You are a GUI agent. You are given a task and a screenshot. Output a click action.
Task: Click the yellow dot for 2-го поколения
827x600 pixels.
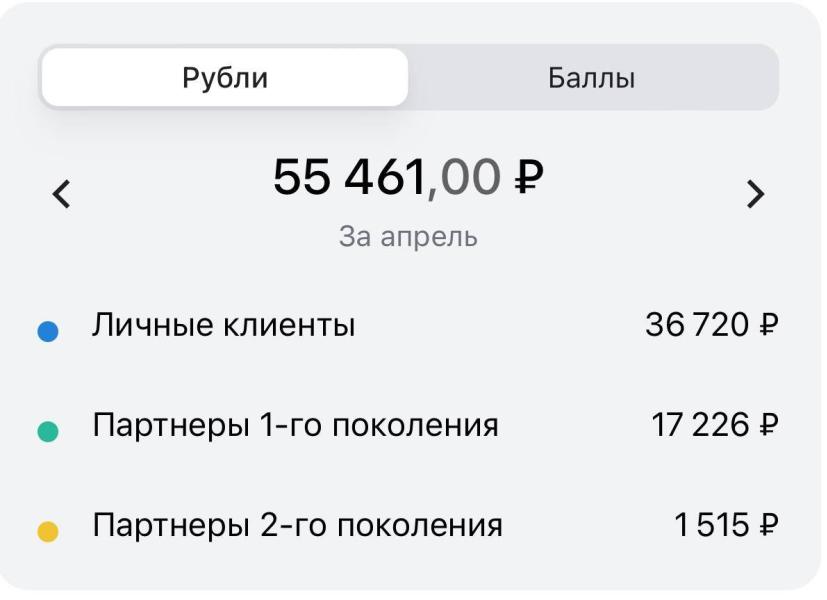tap(47, 531)
